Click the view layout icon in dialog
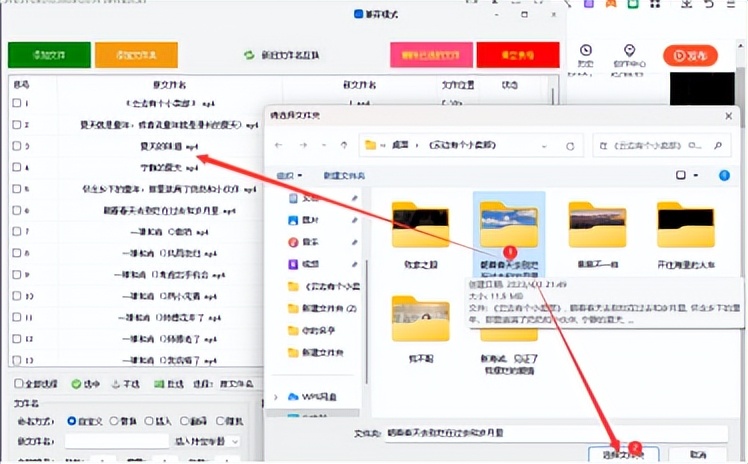 coord(681,175)
